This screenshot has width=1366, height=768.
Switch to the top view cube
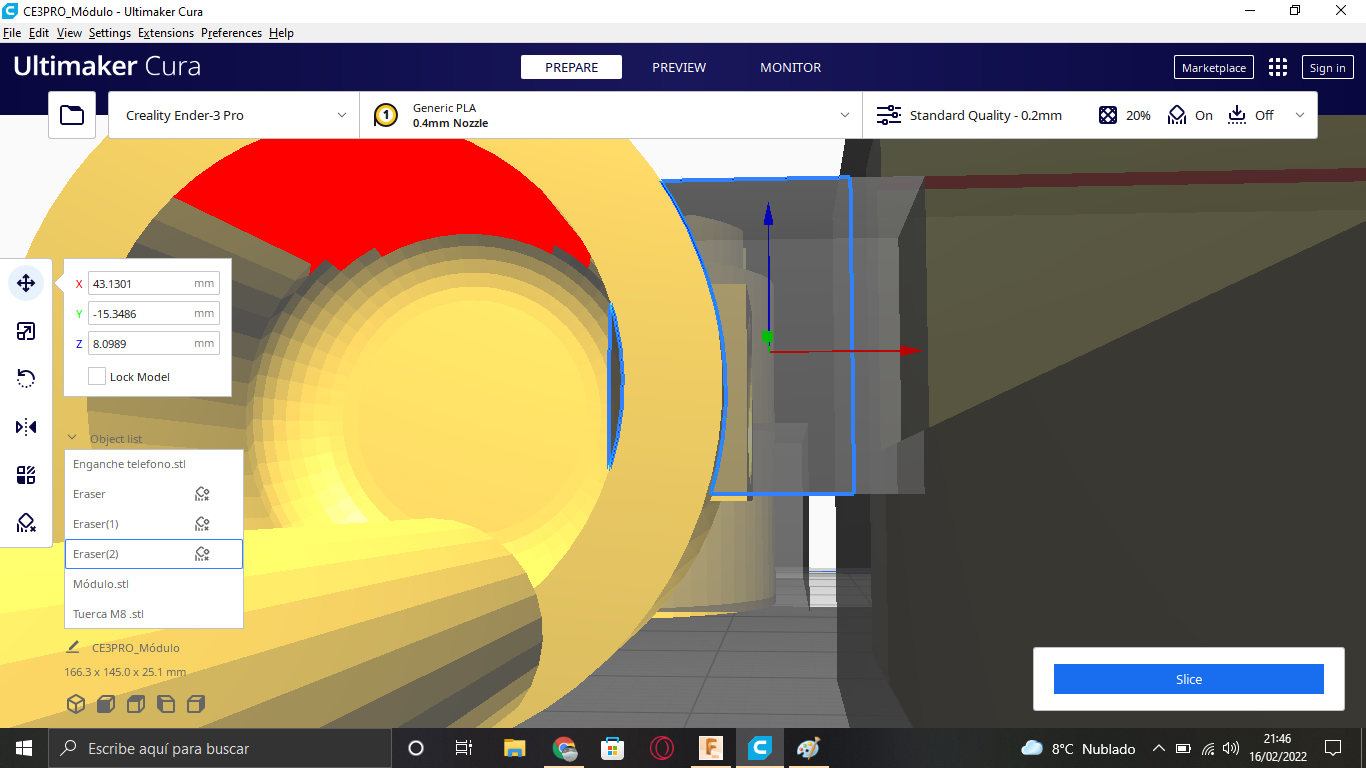pos(136,704)
